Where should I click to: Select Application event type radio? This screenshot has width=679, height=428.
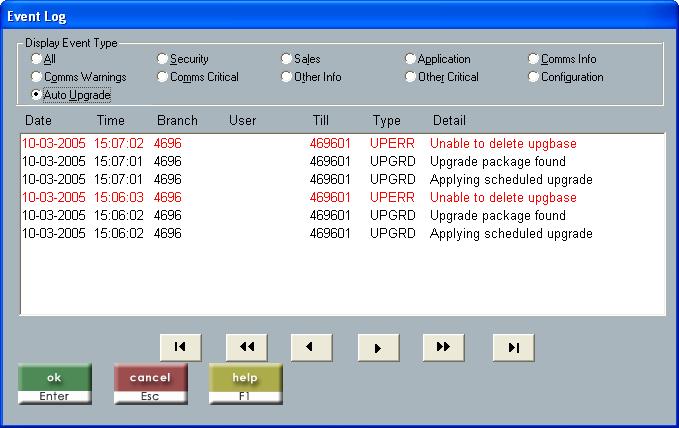tap(437, 58)
